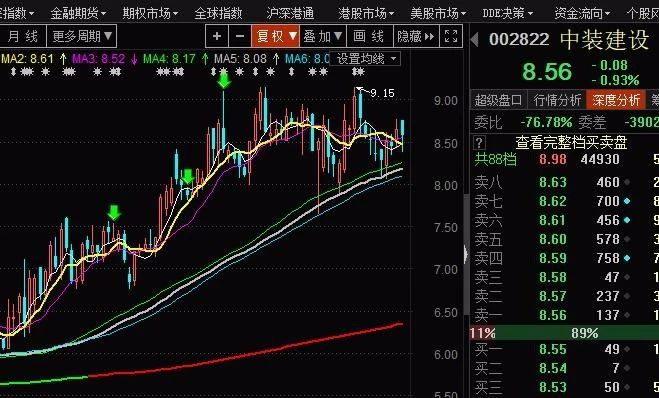Click blue diamond beside sell-four volume 758
The height and width of the screenshot is (398, 659).
point(627,258)
